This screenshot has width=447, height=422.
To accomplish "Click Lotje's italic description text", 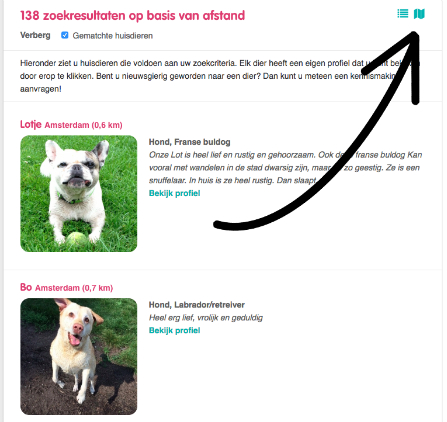I will [x=285, y=168].
